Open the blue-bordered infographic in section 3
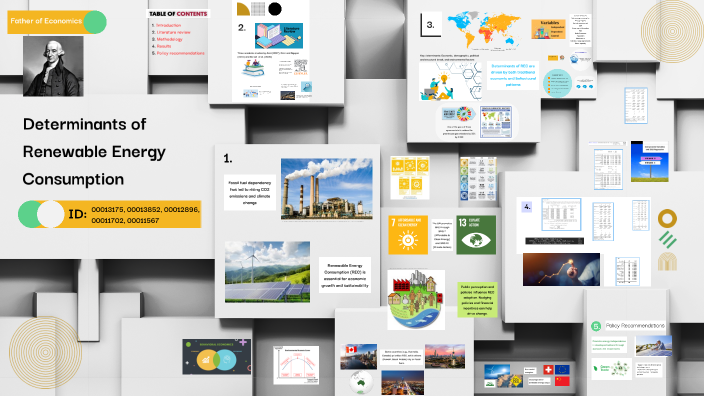Screen dimensions: 704x396 [496, 122]
